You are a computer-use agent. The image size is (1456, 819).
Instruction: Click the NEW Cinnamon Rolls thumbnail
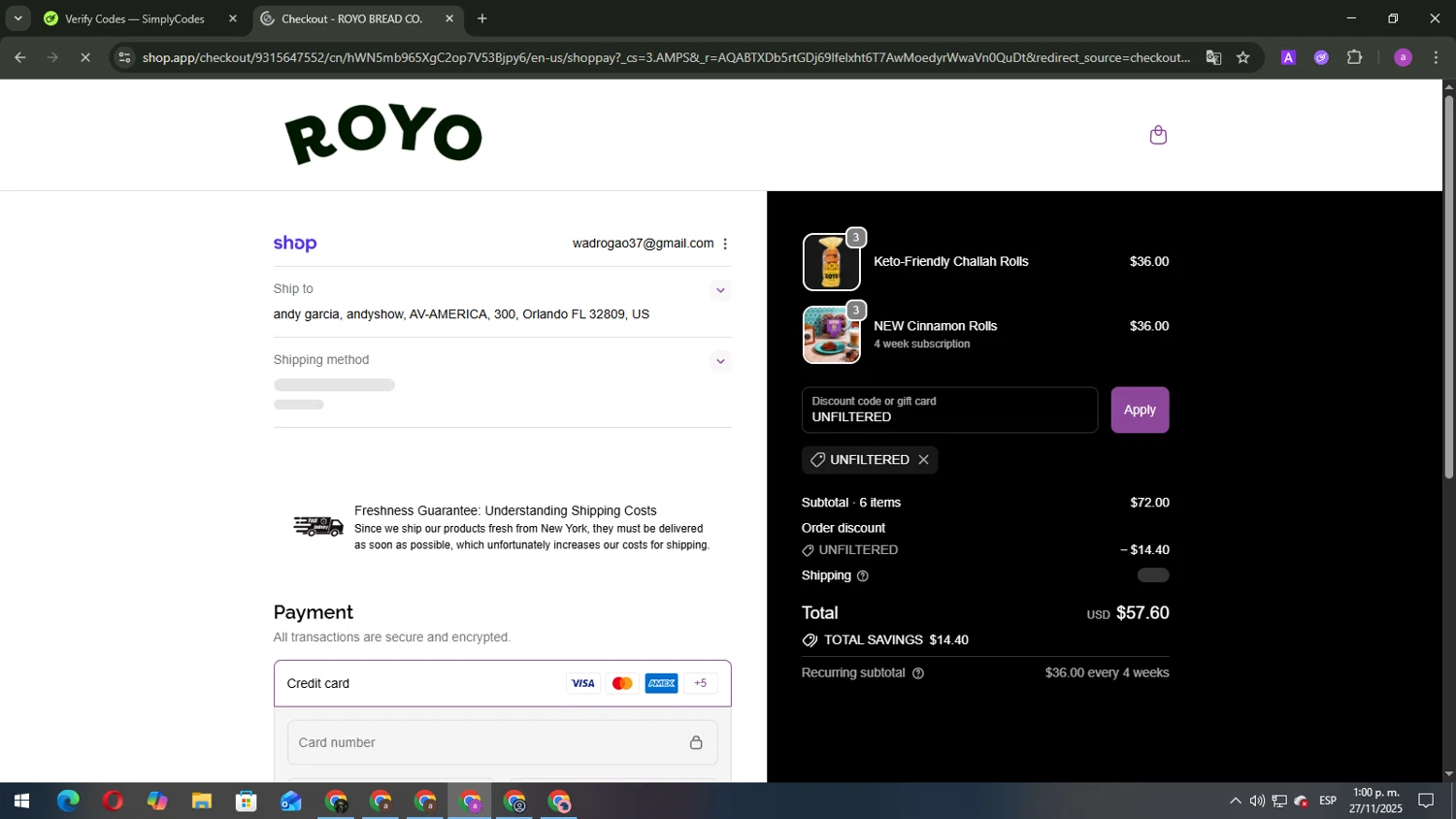coord(831,335)
